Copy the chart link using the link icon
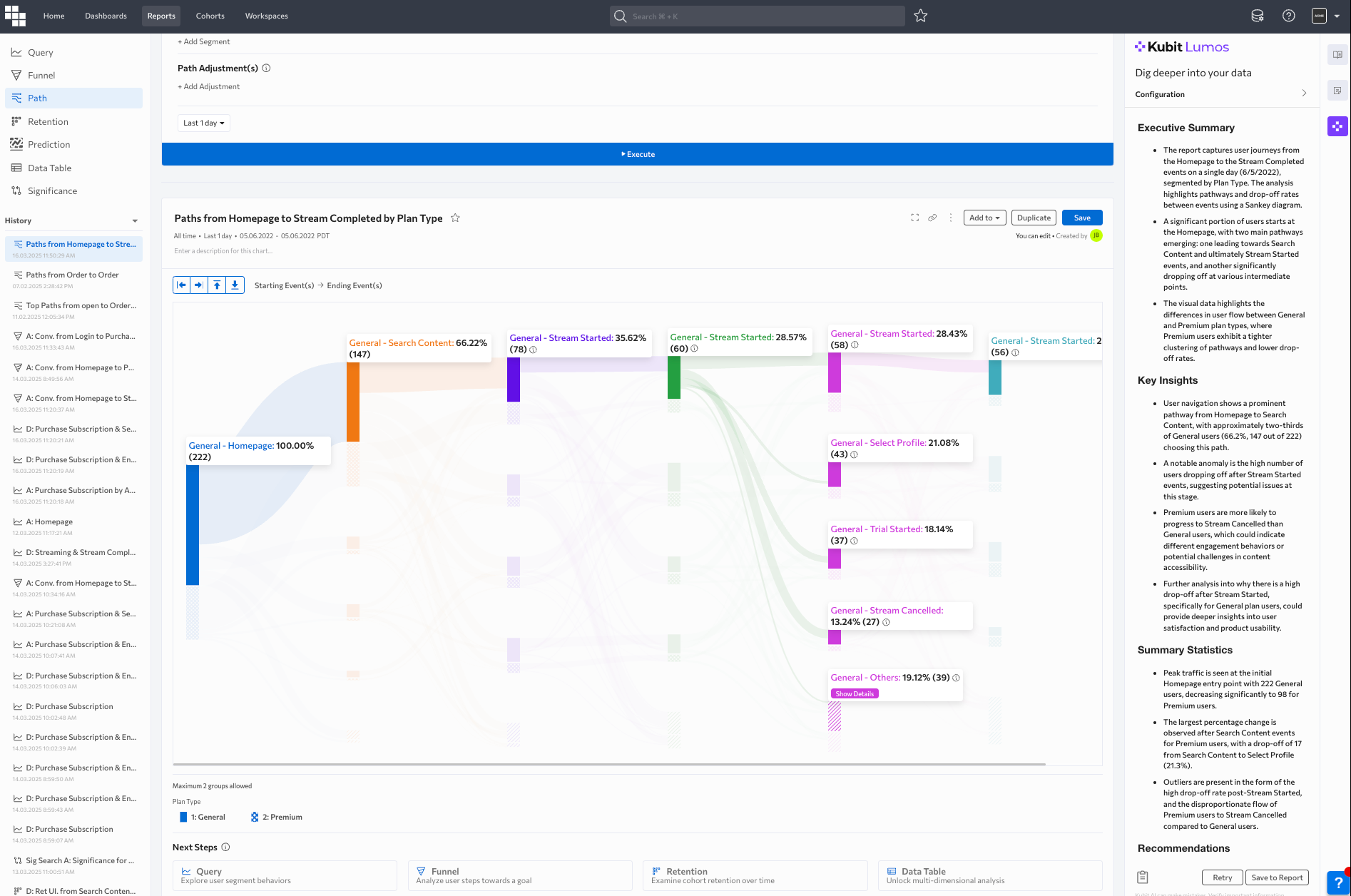 click(x=932, y=218)
